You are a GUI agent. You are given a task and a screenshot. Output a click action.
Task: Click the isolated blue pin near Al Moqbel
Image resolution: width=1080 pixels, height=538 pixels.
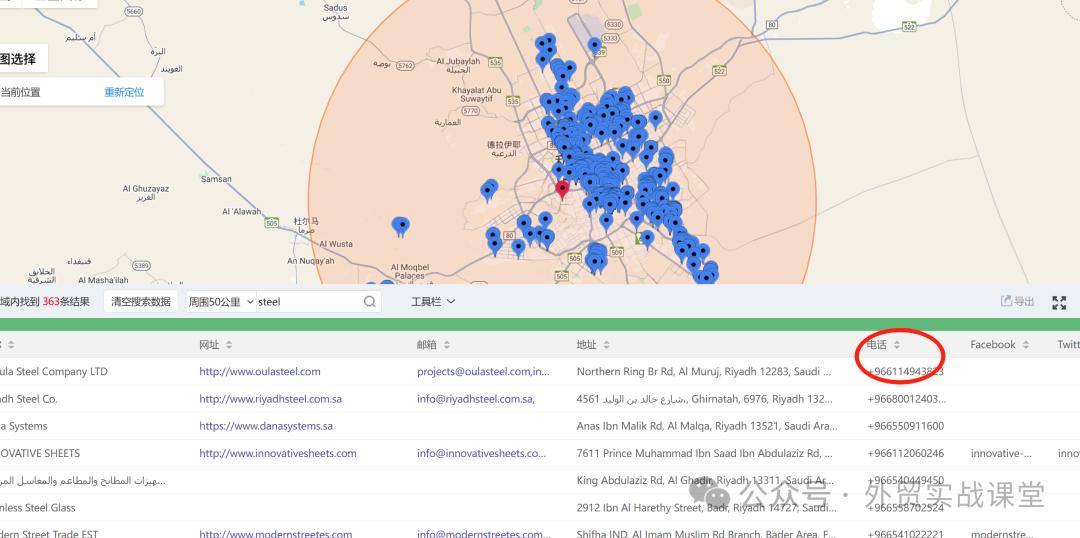[401, 226]
